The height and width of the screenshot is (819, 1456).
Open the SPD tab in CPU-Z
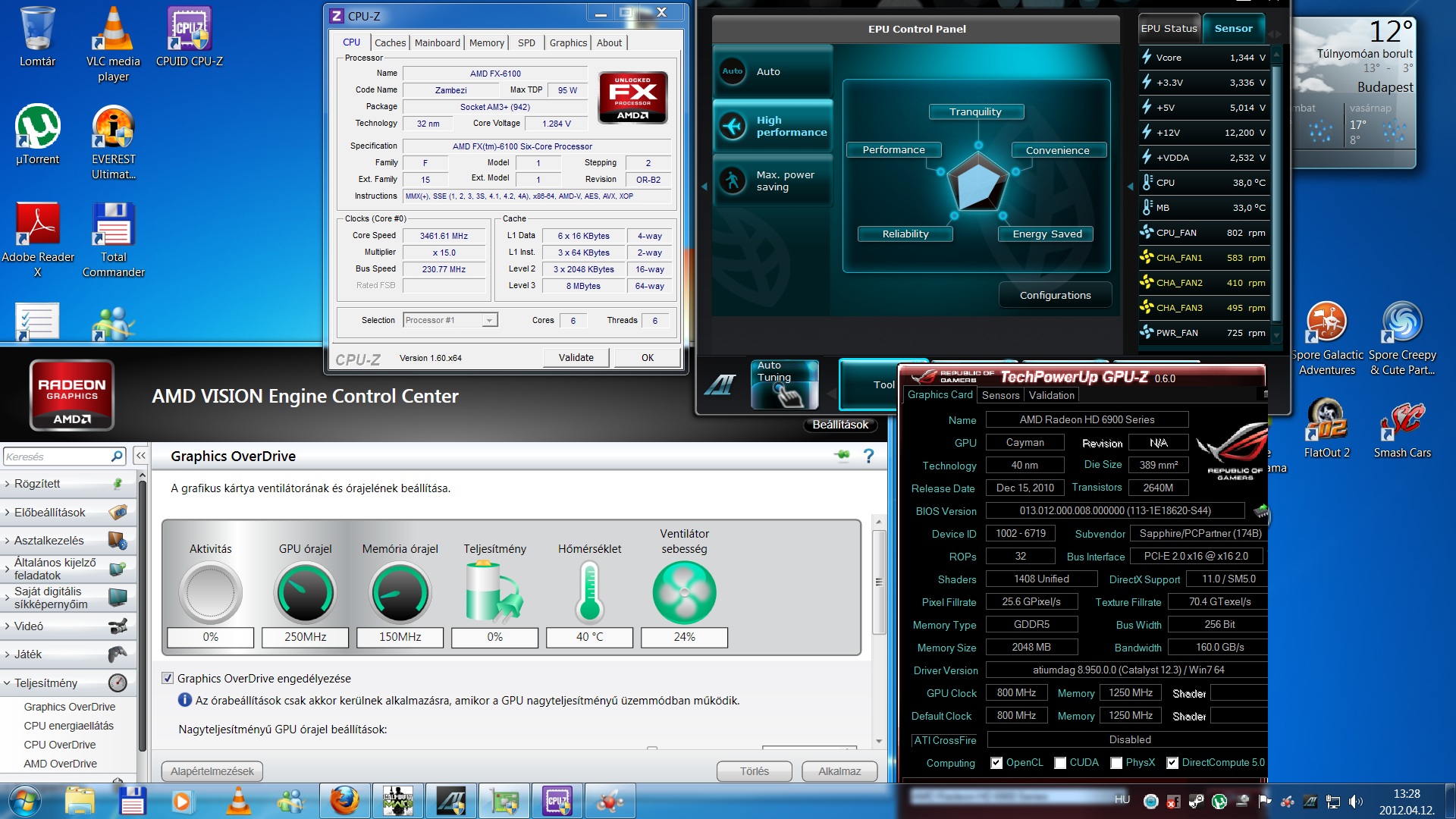click(526, 42)
